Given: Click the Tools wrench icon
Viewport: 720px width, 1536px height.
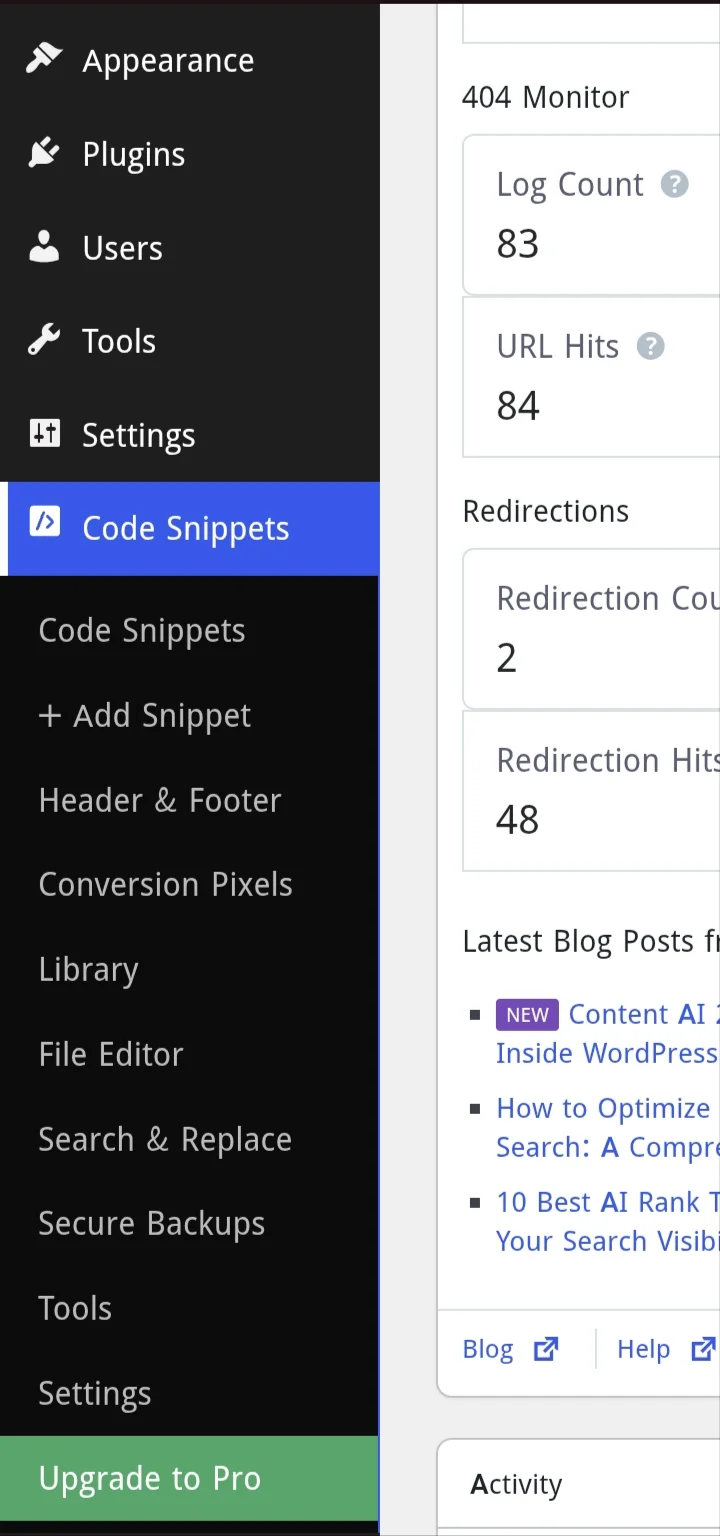Looking at the screenshot, I should 44,341.
